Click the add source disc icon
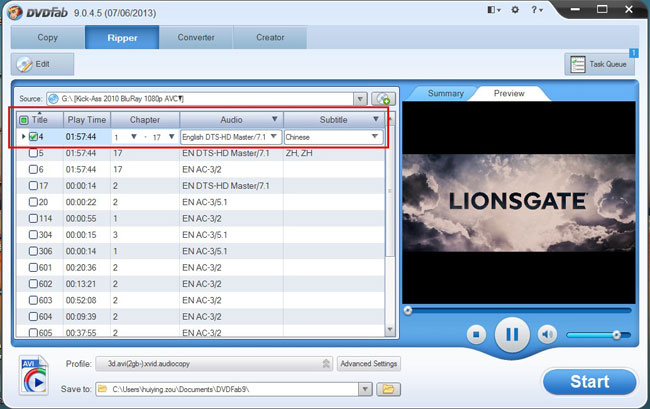This screenshot has width=650, height=409. coord(383,99)
